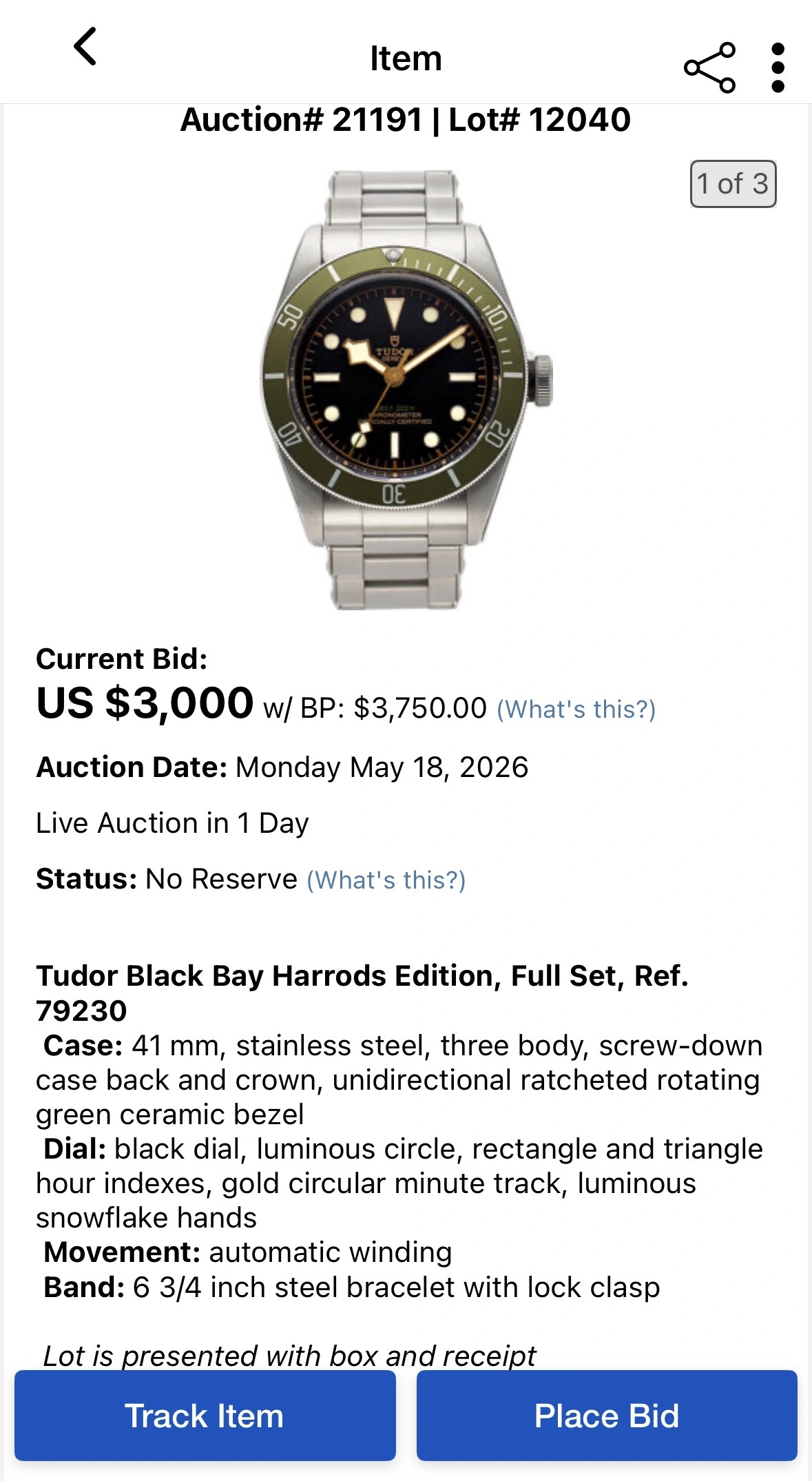Tap the Band: 6 3/4 inch bracelet line

[351, 1287]
